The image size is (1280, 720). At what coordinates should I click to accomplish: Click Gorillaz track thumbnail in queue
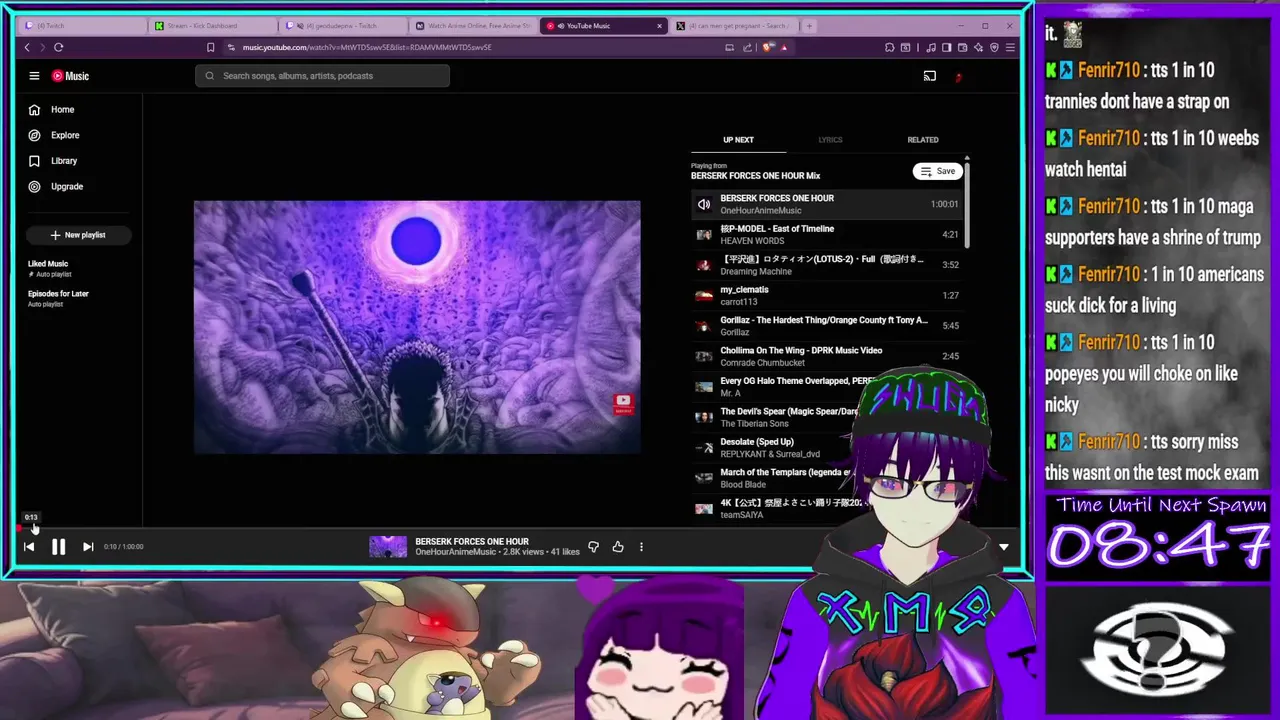click(704, 326)
